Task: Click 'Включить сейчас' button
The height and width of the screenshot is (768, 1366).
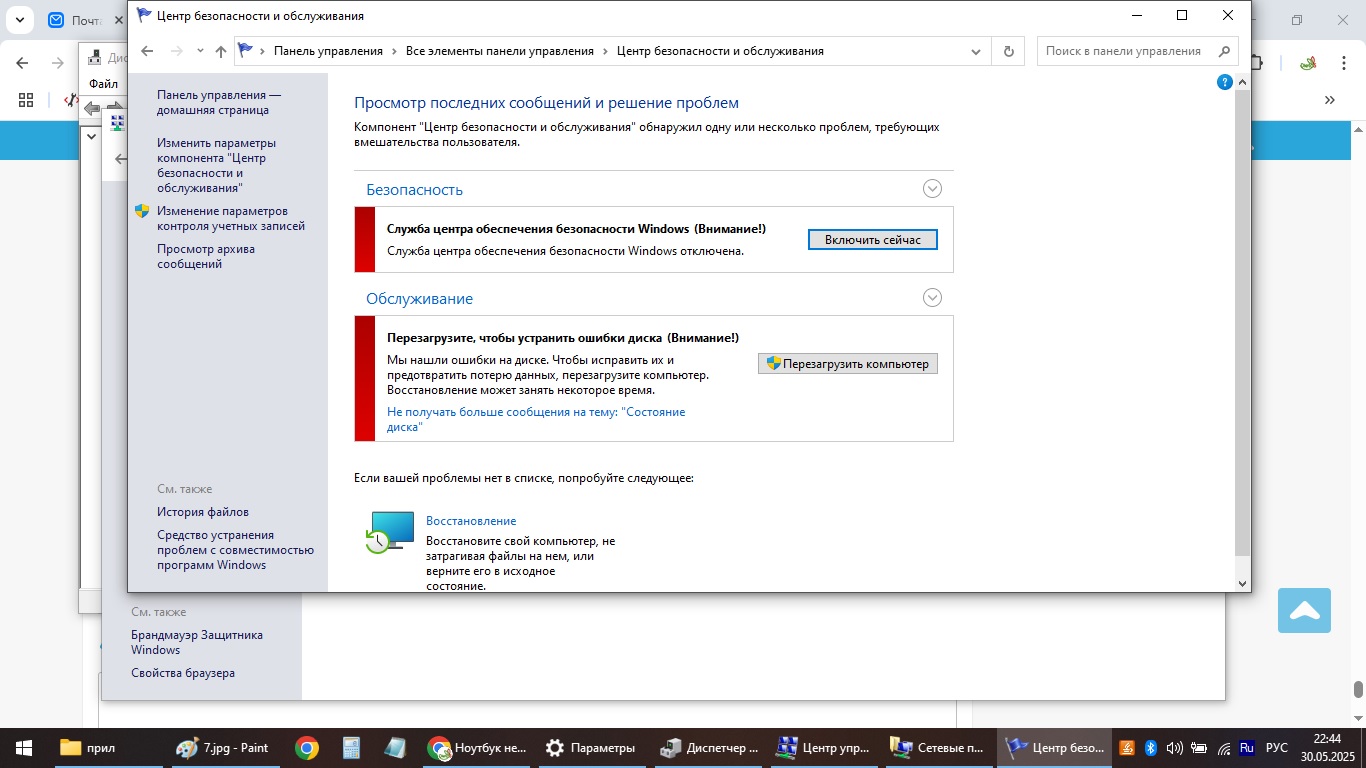Action: pyautogui.click(x=872, y=240)
